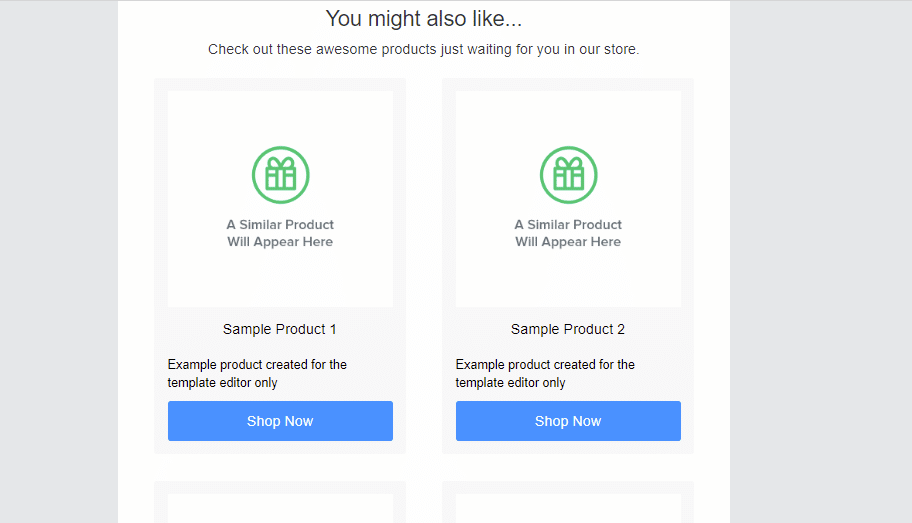Screen dimensions: 912x523
Task: Click Sample Product 2 description text
Action: point(545,373)
